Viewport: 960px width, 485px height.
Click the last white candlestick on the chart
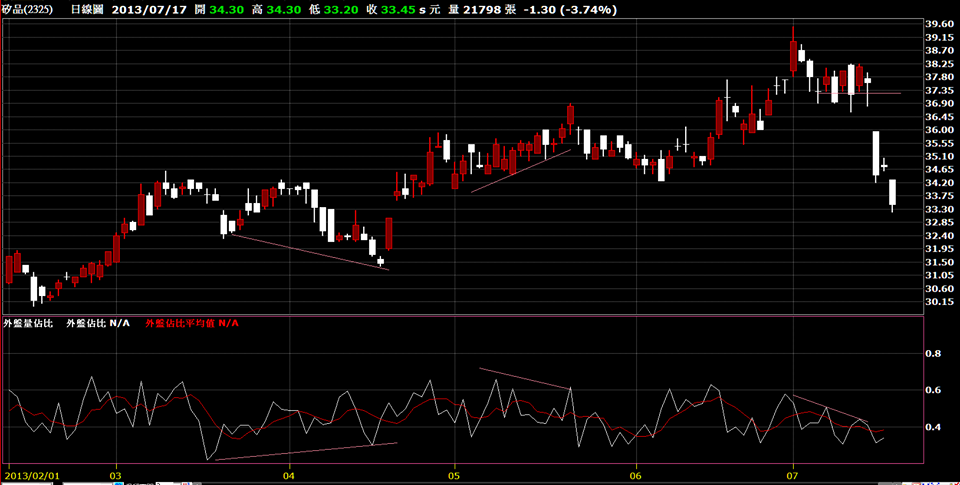(892, 192)
